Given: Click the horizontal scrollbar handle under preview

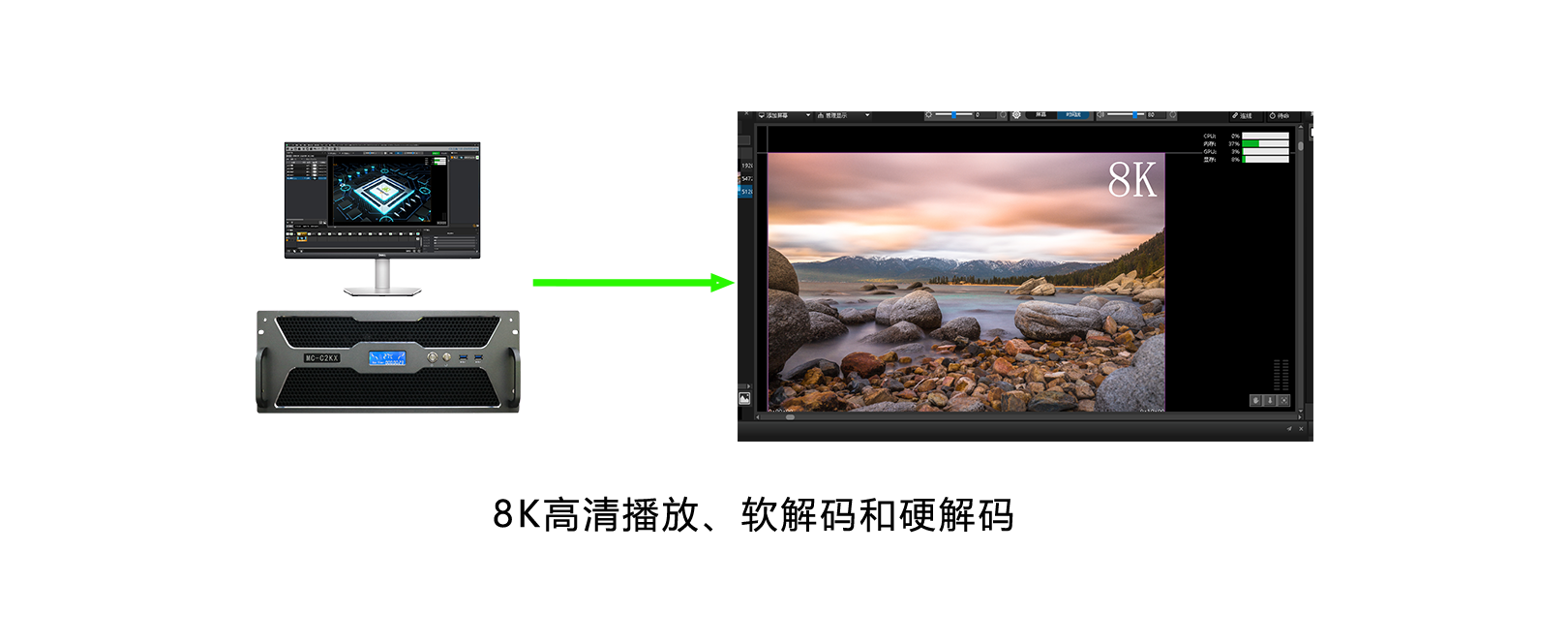Looking at the screenshot, I should [x=790, y=416].
